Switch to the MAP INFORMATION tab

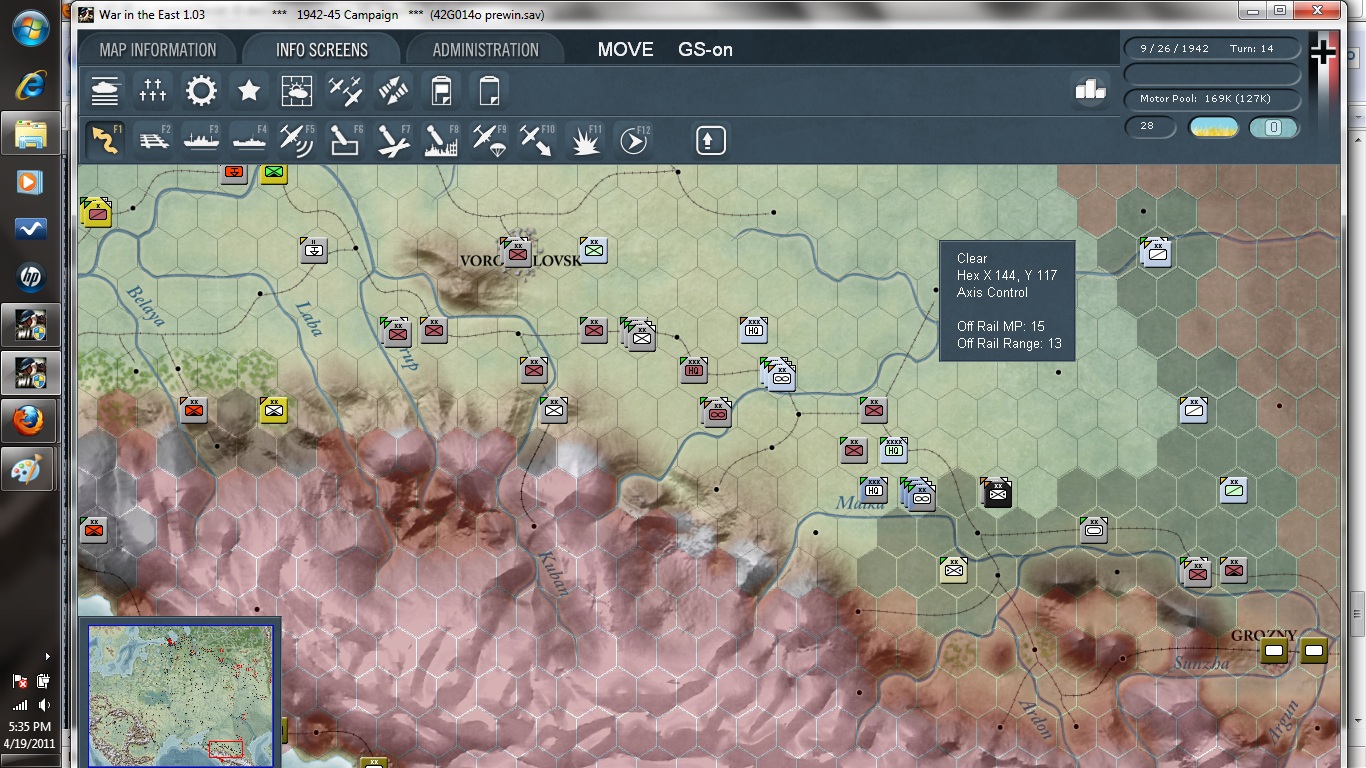[x=157, y=50]
